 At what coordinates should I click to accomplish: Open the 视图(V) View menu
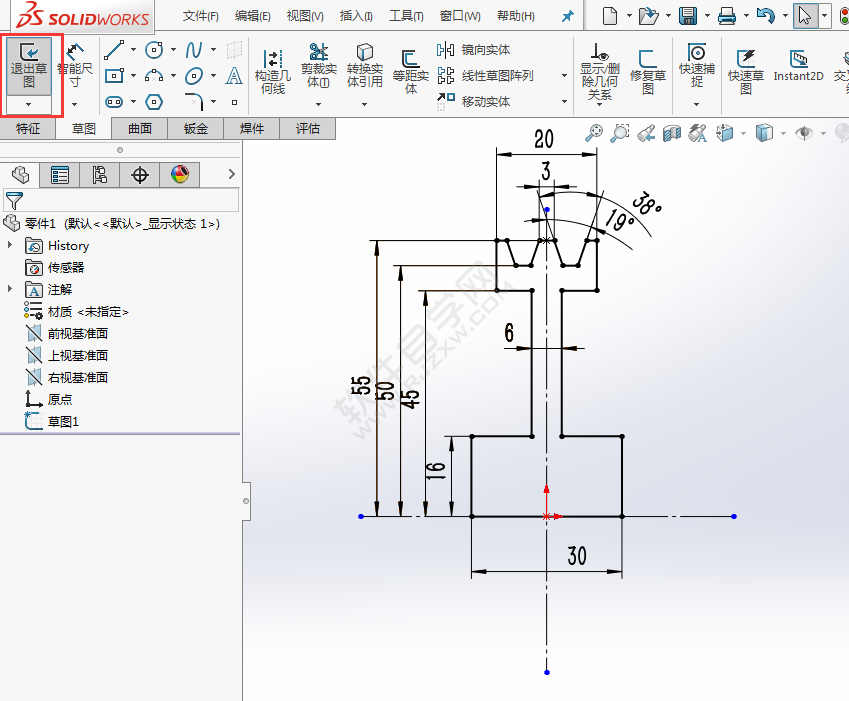[x=305, y=16]
